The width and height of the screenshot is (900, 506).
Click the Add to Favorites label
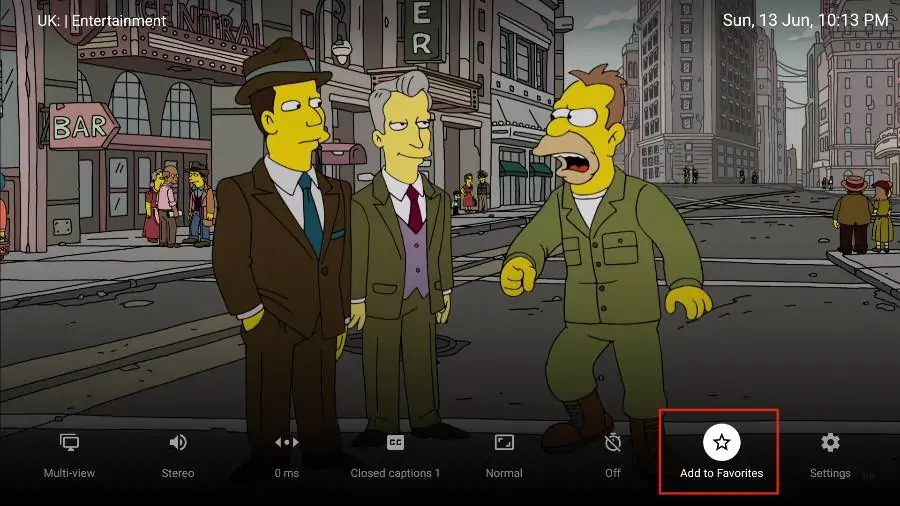point(721,473)
